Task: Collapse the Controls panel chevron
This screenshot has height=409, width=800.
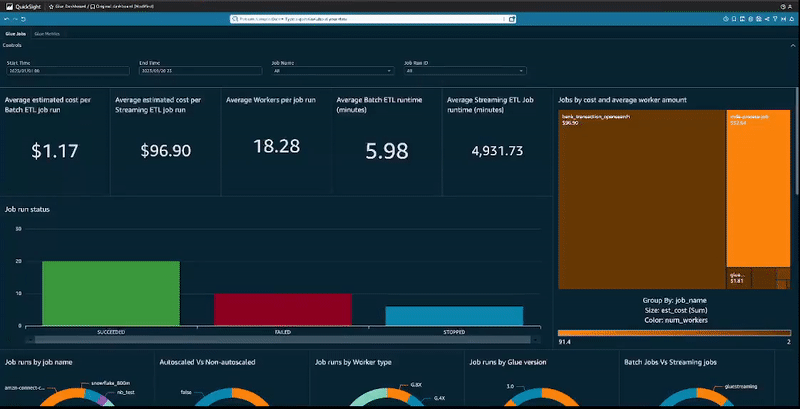Action: point(792,45)
